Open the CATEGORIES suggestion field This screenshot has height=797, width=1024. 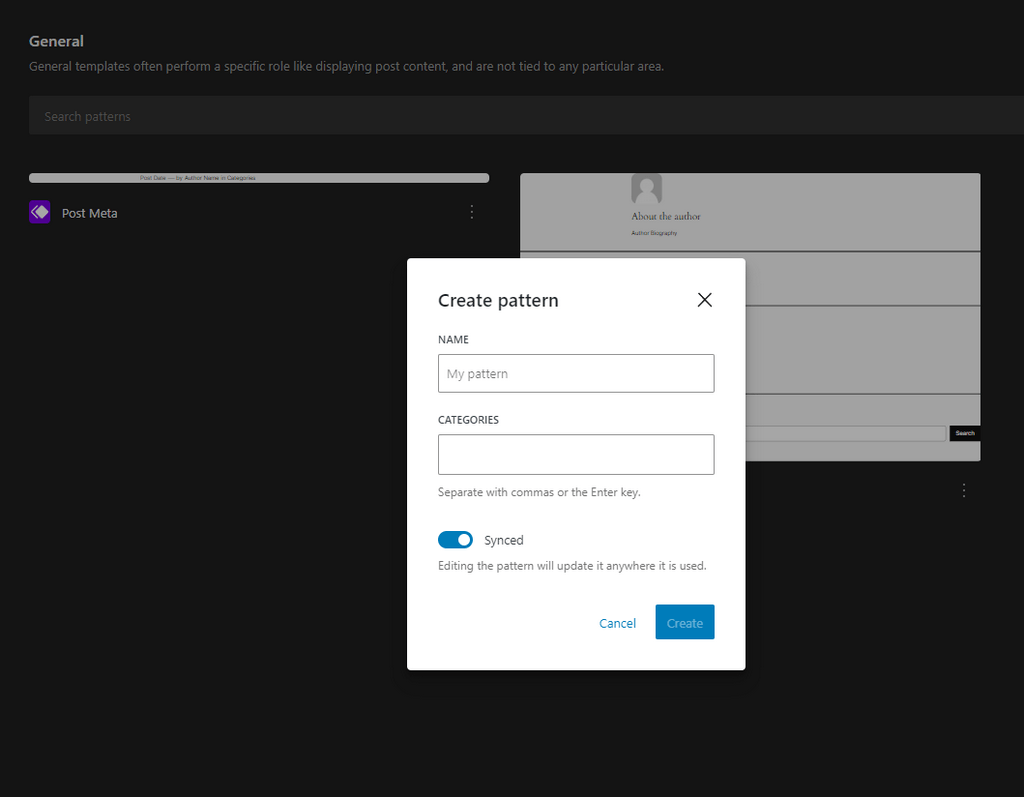point(576,454)
